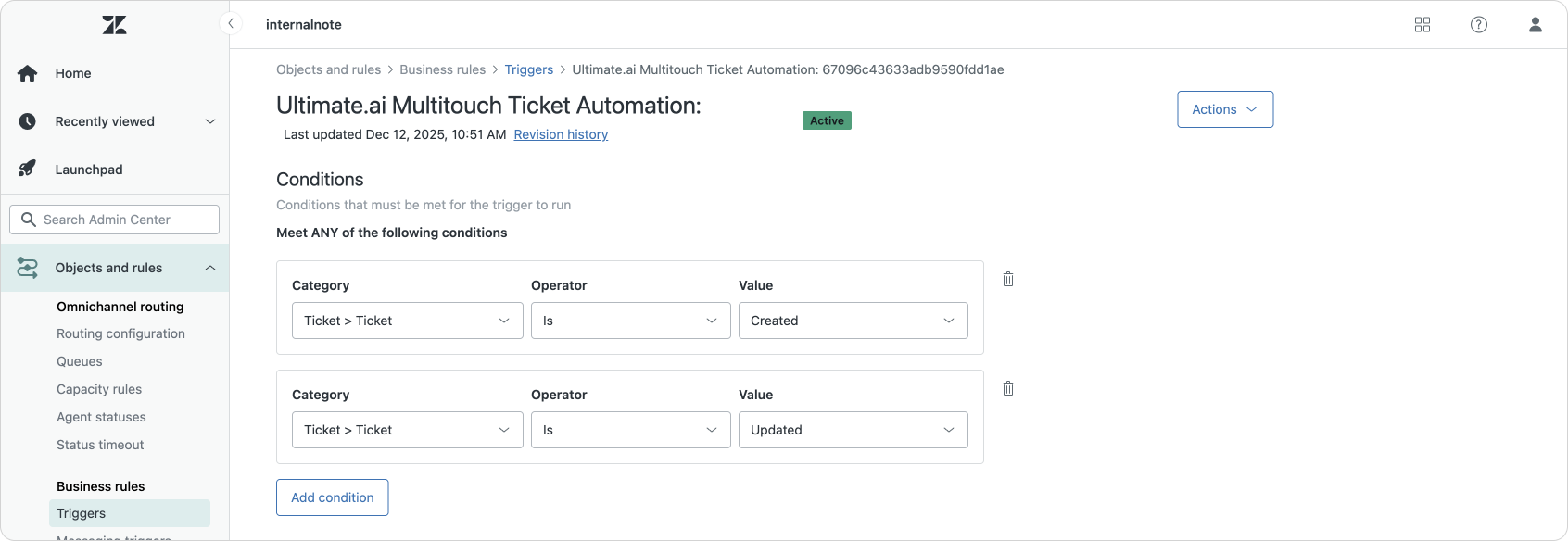The height and width of the screenshot is (541, 1568).
Task: Click the Search Admin Center field
Action: (x=115, y=220)
